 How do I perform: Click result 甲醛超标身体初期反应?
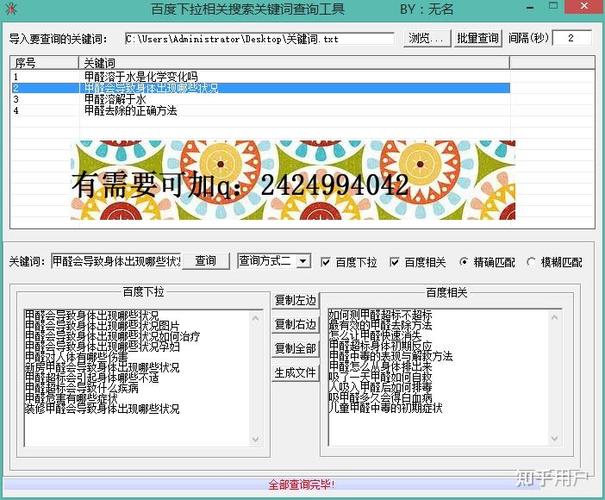click(380, 346)
